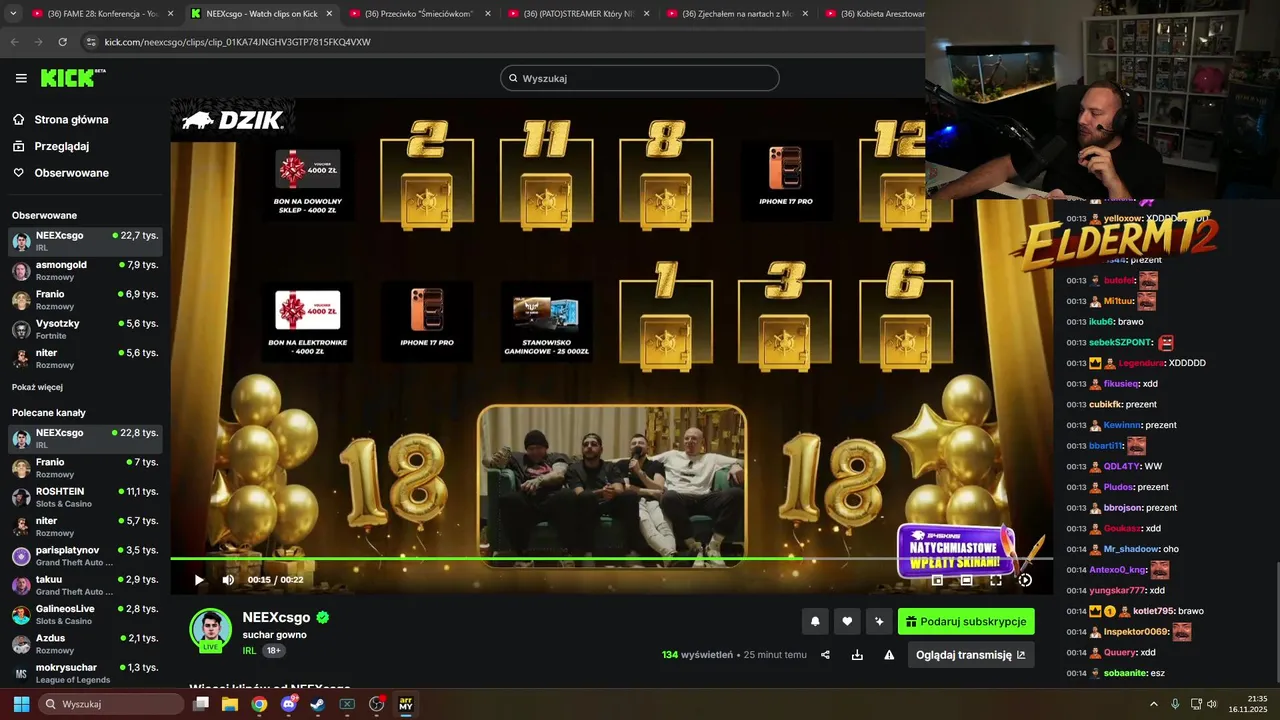Screen dimensions: 1280x720
Task: Open playback settings circular icon in player
Action: pos(1025,580)
